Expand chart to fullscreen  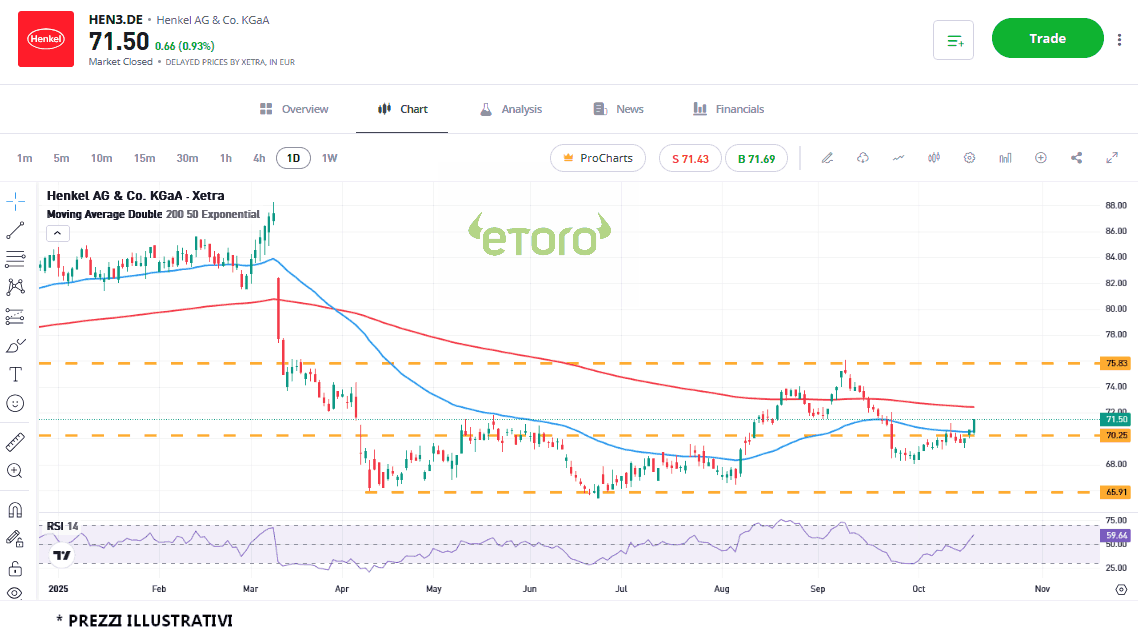(1112, 158)
